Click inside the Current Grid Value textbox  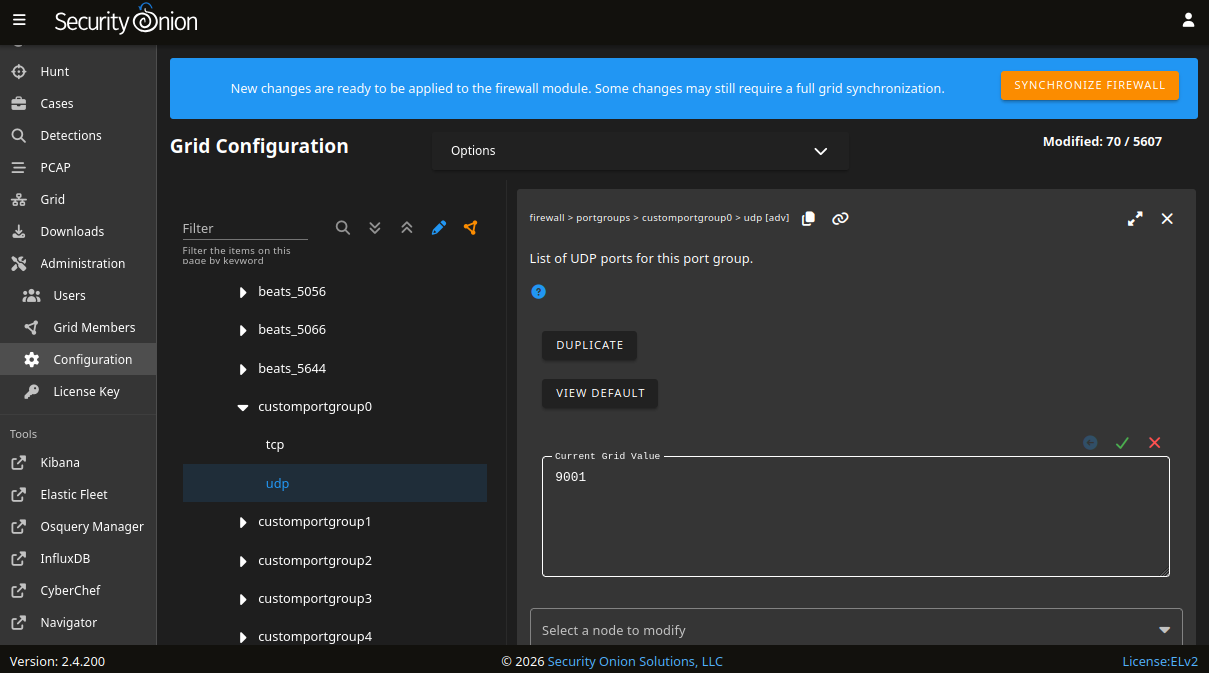[855, 520]
